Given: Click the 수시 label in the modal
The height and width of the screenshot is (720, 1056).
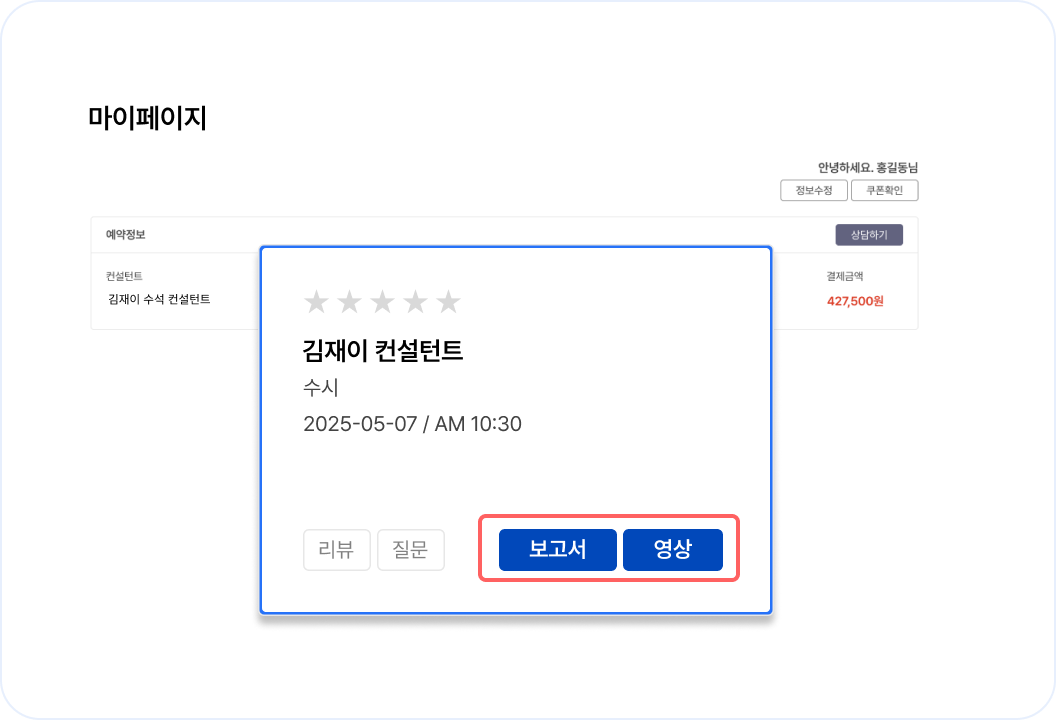Looking at the screenshot, I should tap(322, 387).
